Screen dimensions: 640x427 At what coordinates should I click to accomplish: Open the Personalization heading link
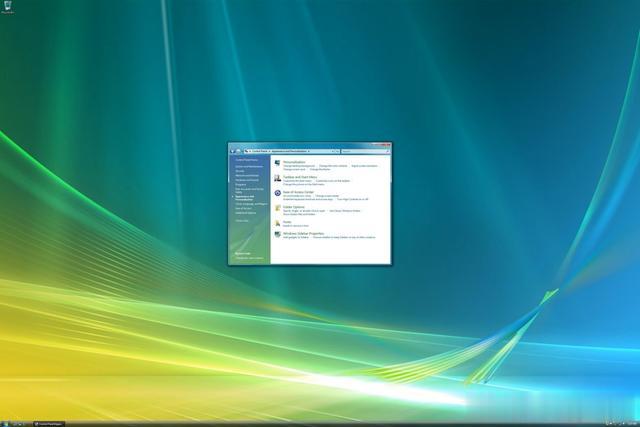294,162
